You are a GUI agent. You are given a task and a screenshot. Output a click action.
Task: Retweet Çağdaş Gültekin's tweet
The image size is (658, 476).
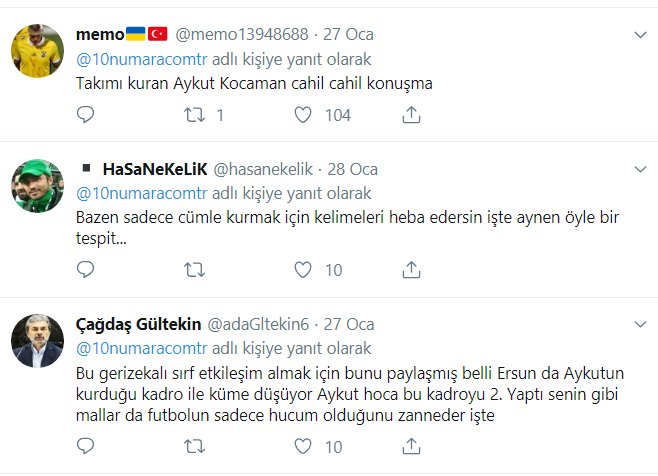click(x=196, y=446)
